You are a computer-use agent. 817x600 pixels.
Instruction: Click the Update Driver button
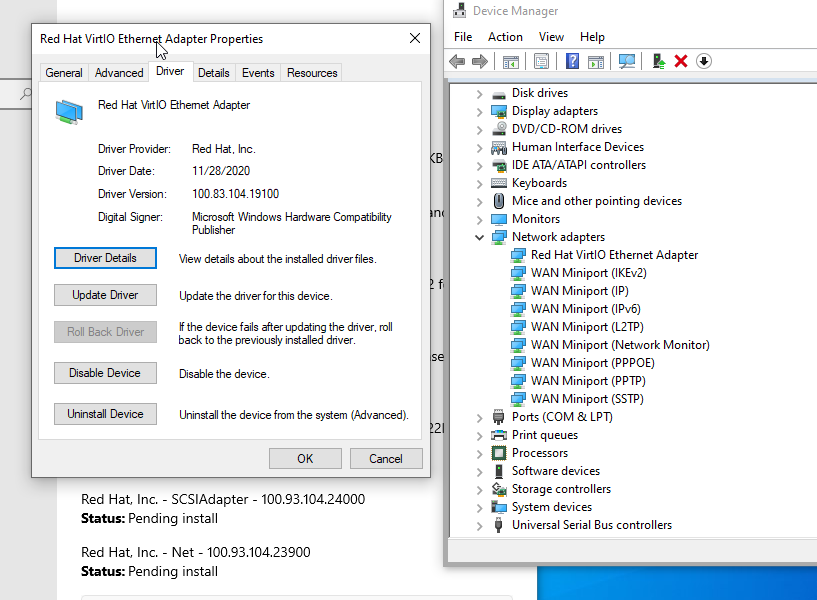click(x=105, y=295)
